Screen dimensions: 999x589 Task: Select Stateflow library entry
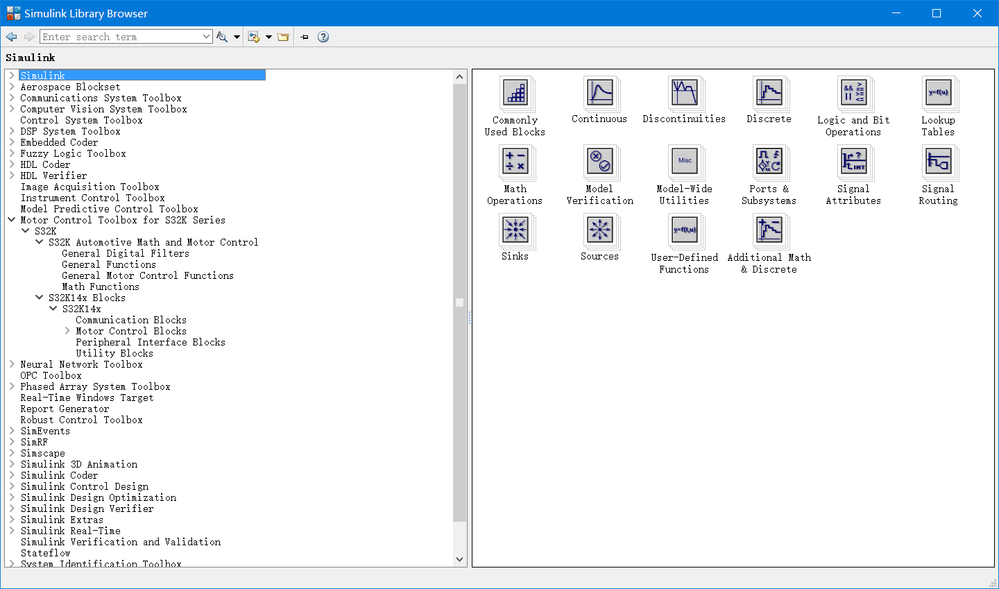point(45,553)
